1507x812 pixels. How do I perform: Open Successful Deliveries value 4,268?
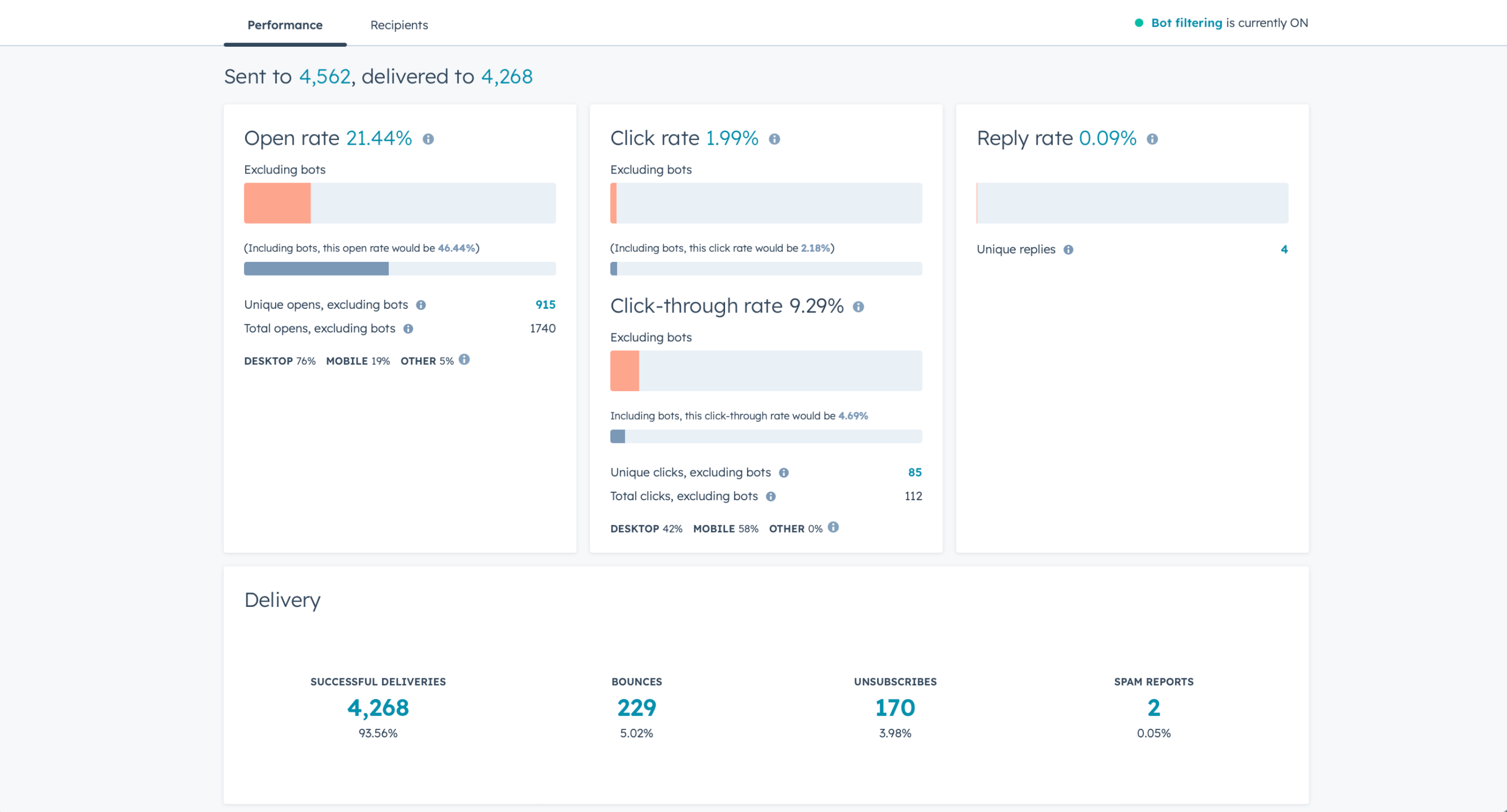[x=378, y=708]
